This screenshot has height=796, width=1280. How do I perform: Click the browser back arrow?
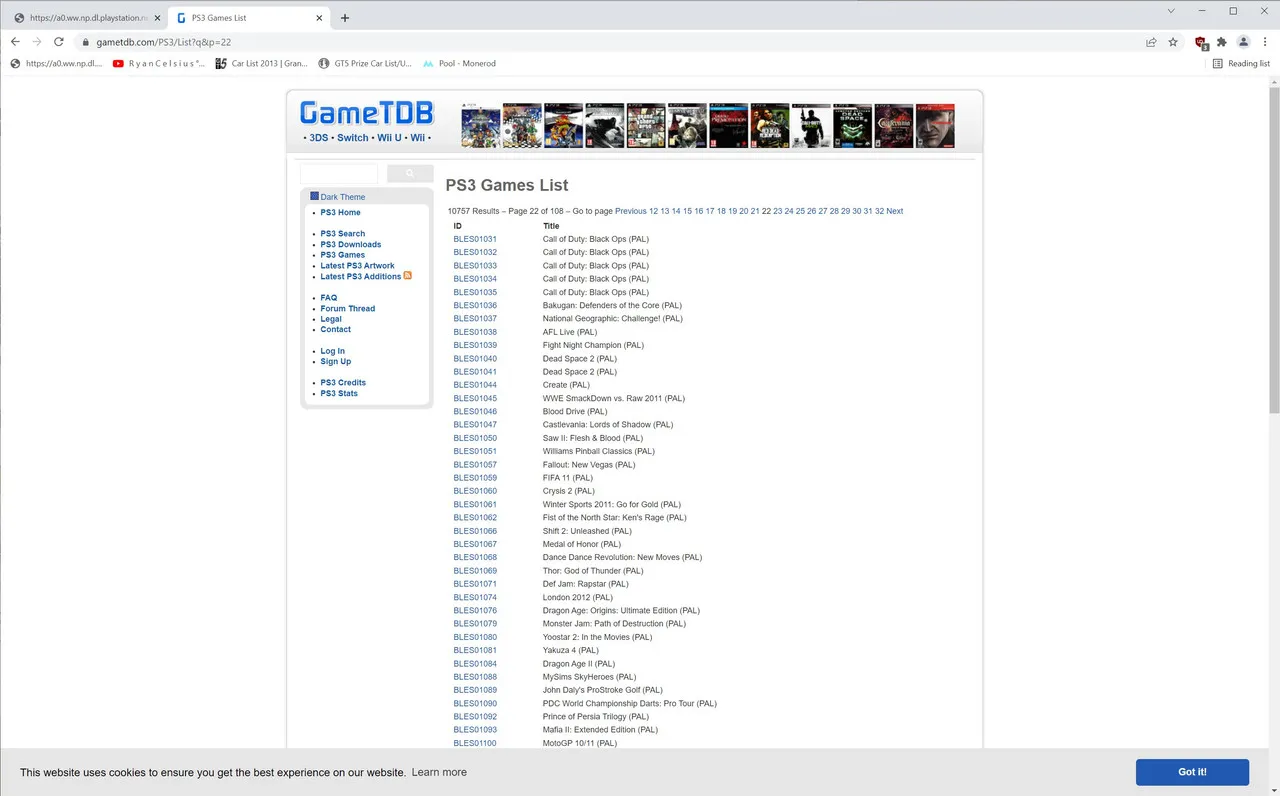click(15, 42)
